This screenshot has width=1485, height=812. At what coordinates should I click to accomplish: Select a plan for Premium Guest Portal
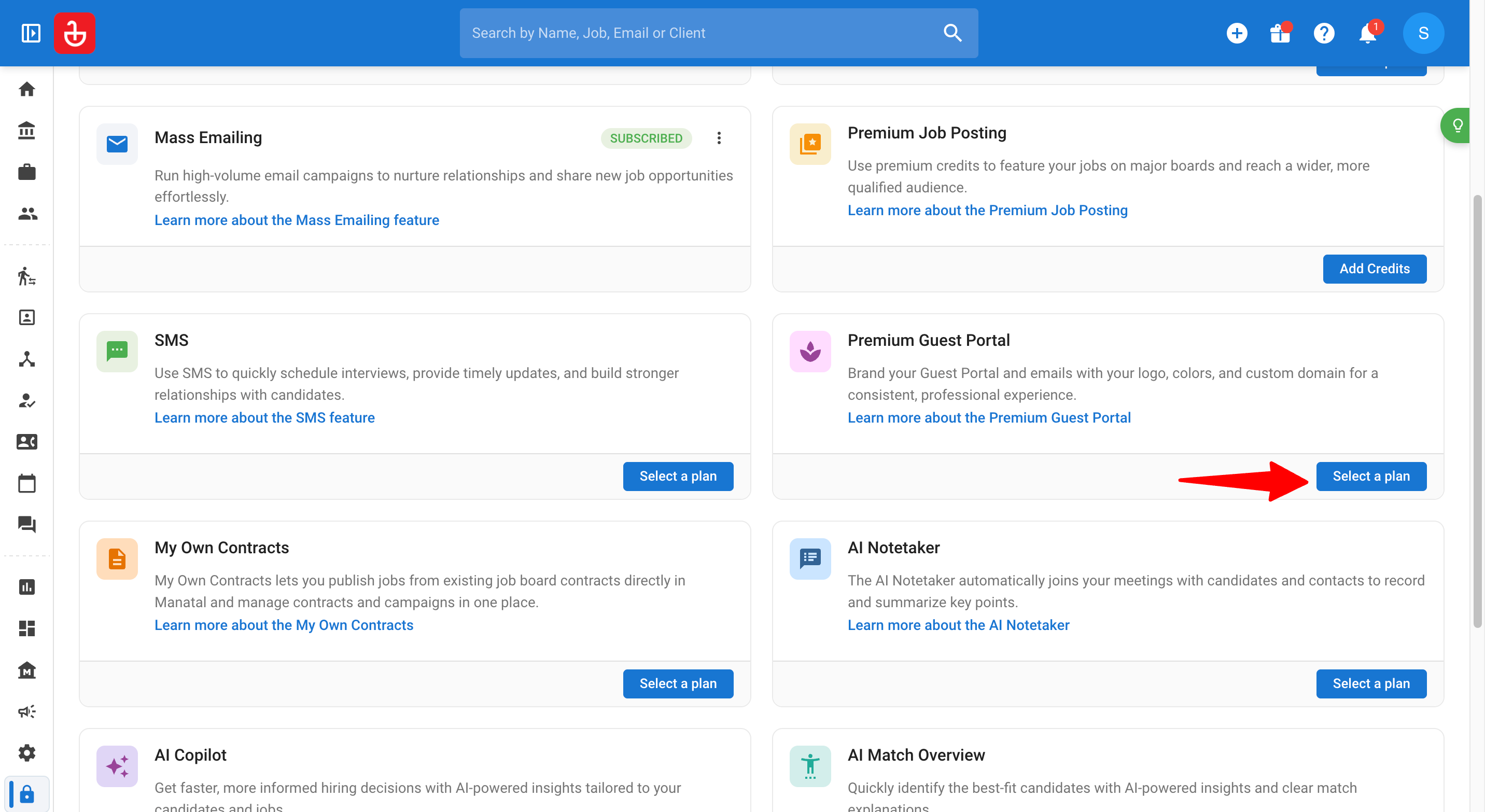coord(1371,476)
